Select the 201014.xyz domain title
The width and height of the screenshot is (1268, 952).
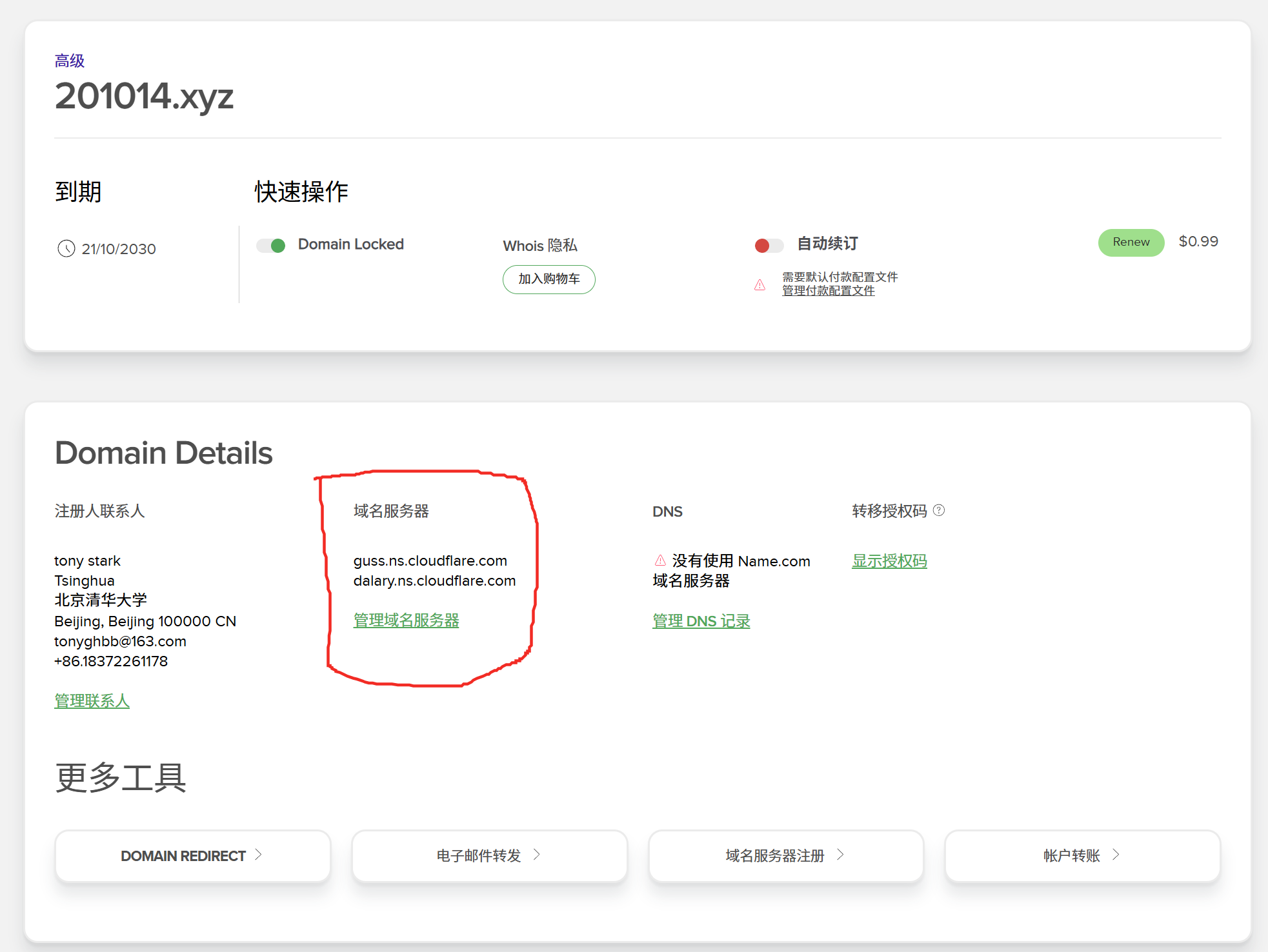144,96
